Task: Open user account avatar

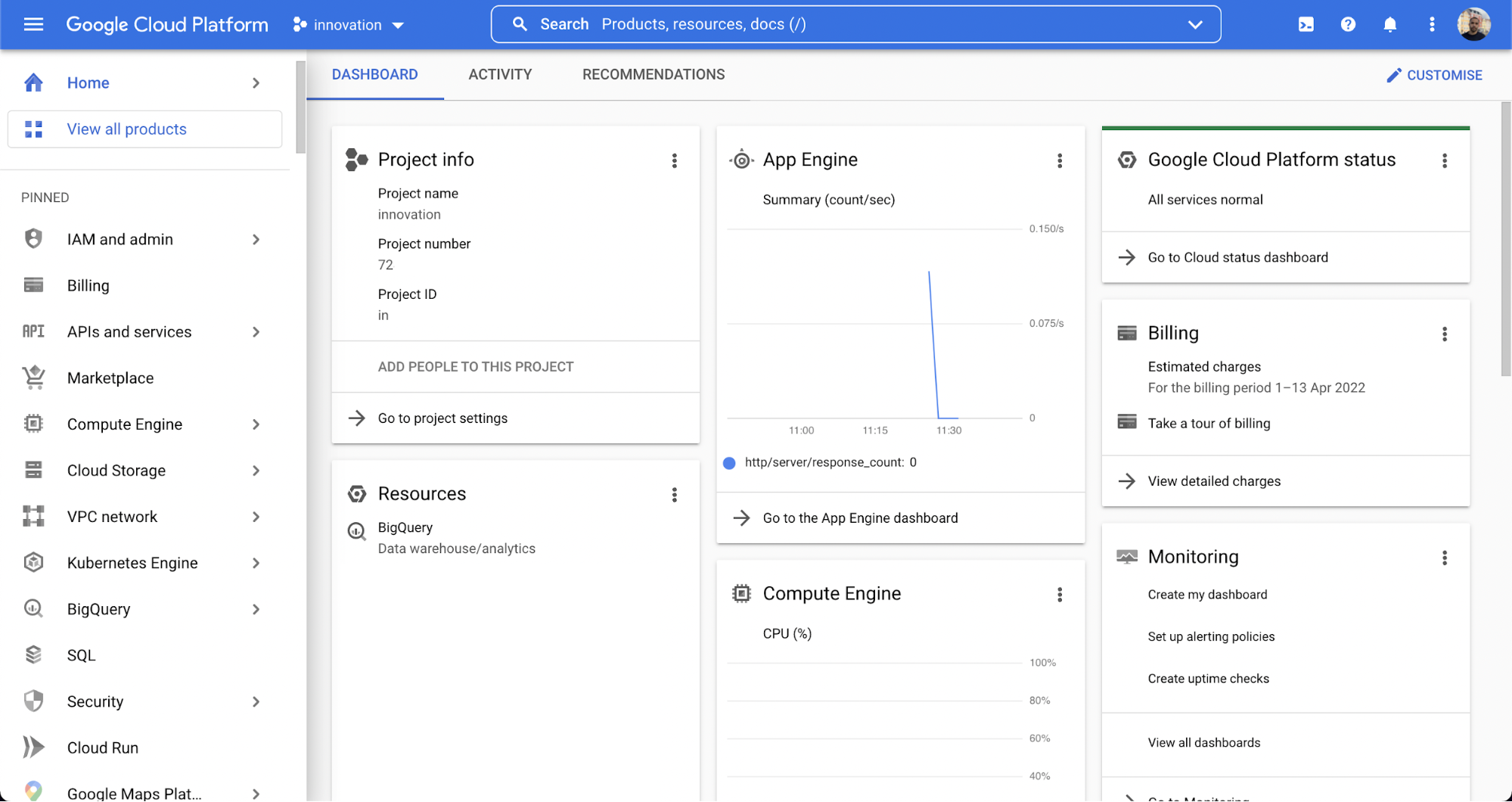Action: click(1473, 24)
